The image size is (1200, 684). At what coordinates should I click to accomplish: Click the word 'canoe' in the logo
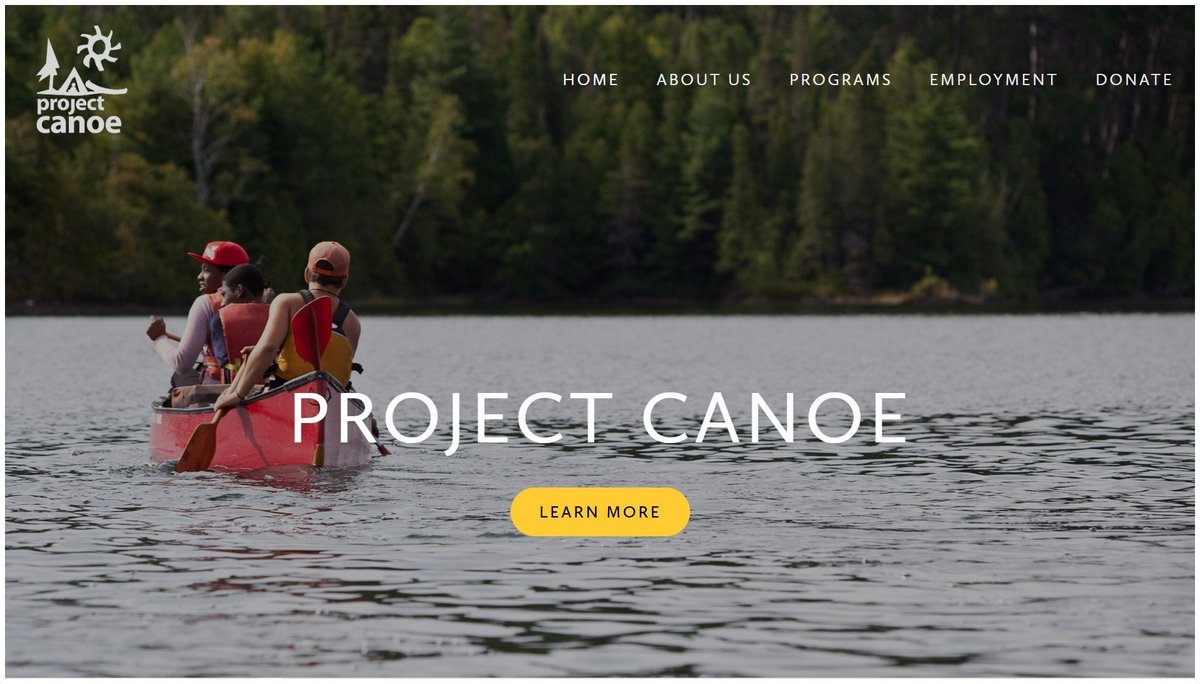(79, 124)
